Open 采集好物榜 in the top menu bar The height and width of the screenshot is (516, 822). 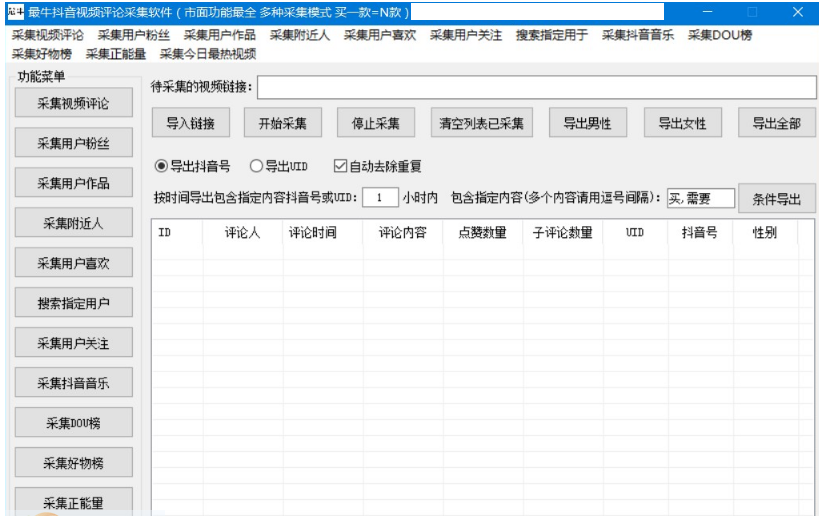[x=42, y=54]
